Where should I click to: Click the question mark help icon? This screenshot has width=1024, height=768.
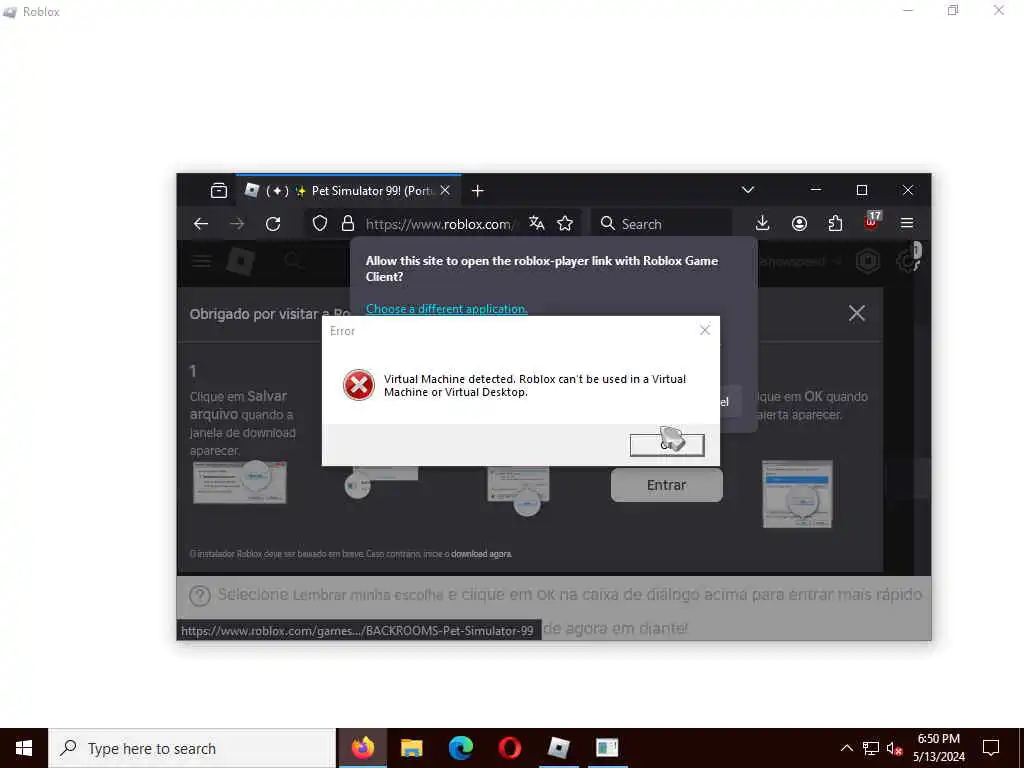click(200, 596)
